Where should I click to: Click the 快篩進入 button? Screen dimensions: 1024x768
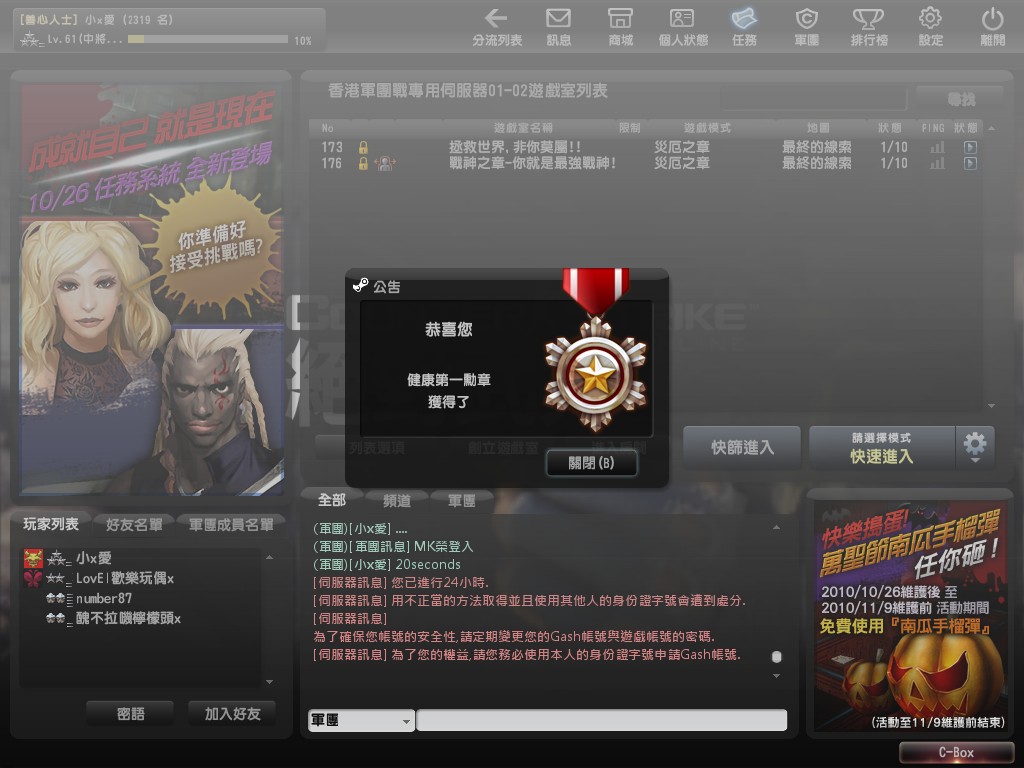tap(742, 447)
